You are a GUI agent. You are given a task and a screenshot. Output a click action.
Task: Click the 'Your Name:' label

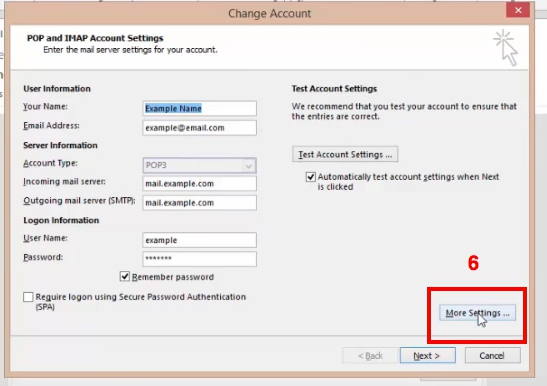tap(45, 106)
